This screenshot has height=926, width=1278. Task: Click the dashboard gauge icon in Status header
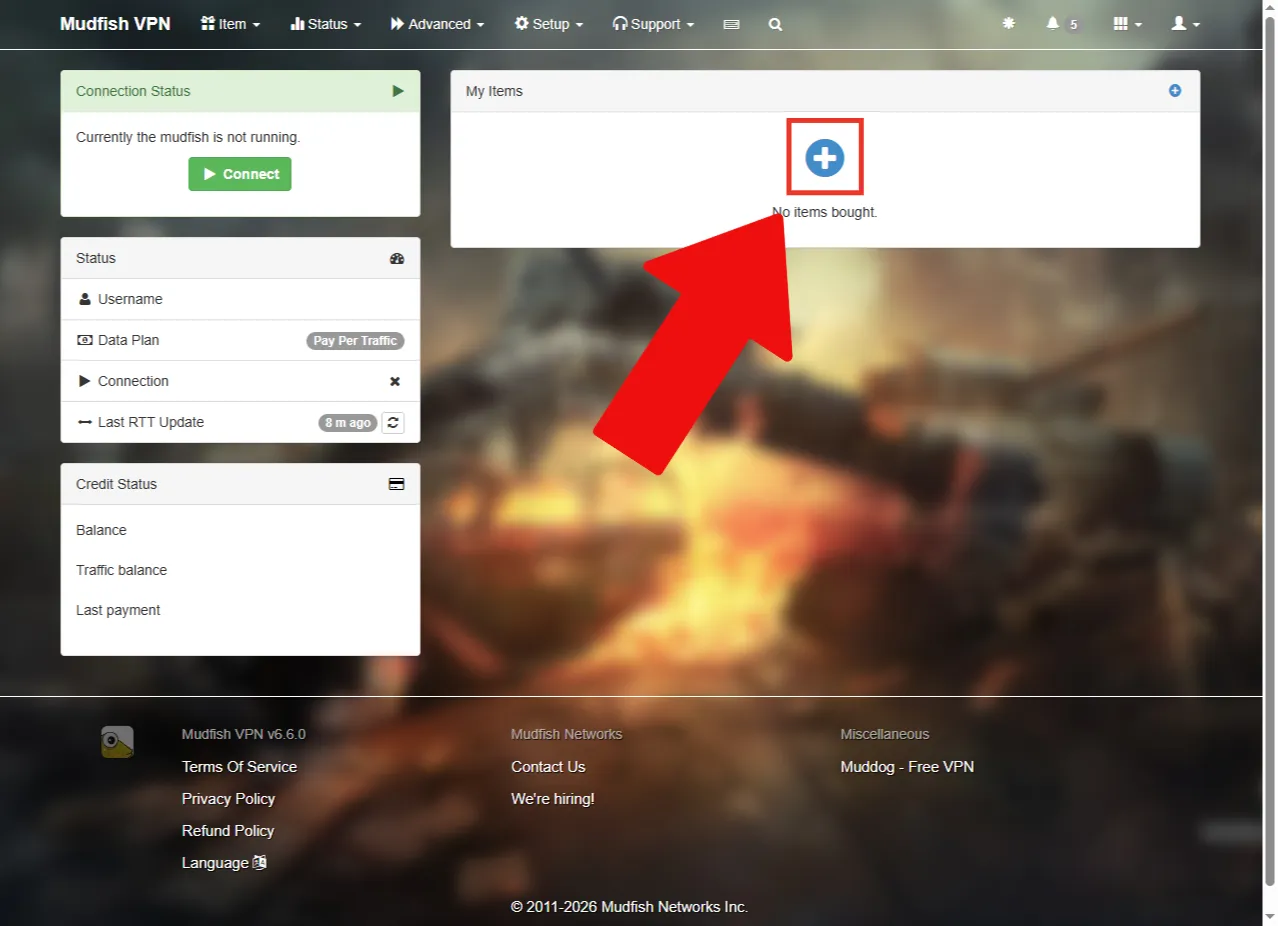pyautogui.click(x=397, y=258)
